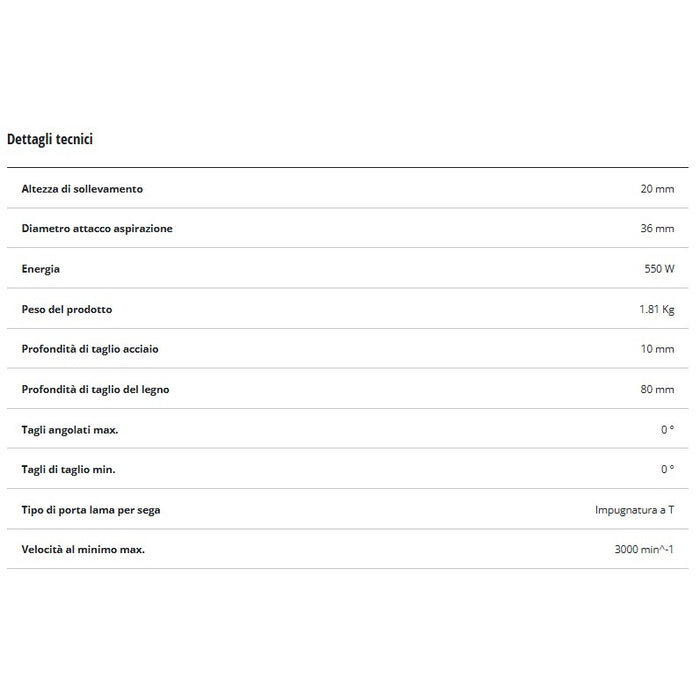This screenshot has height=700, width=700.
Task: Click the 550 W value
Action: [x=659, y=269]
